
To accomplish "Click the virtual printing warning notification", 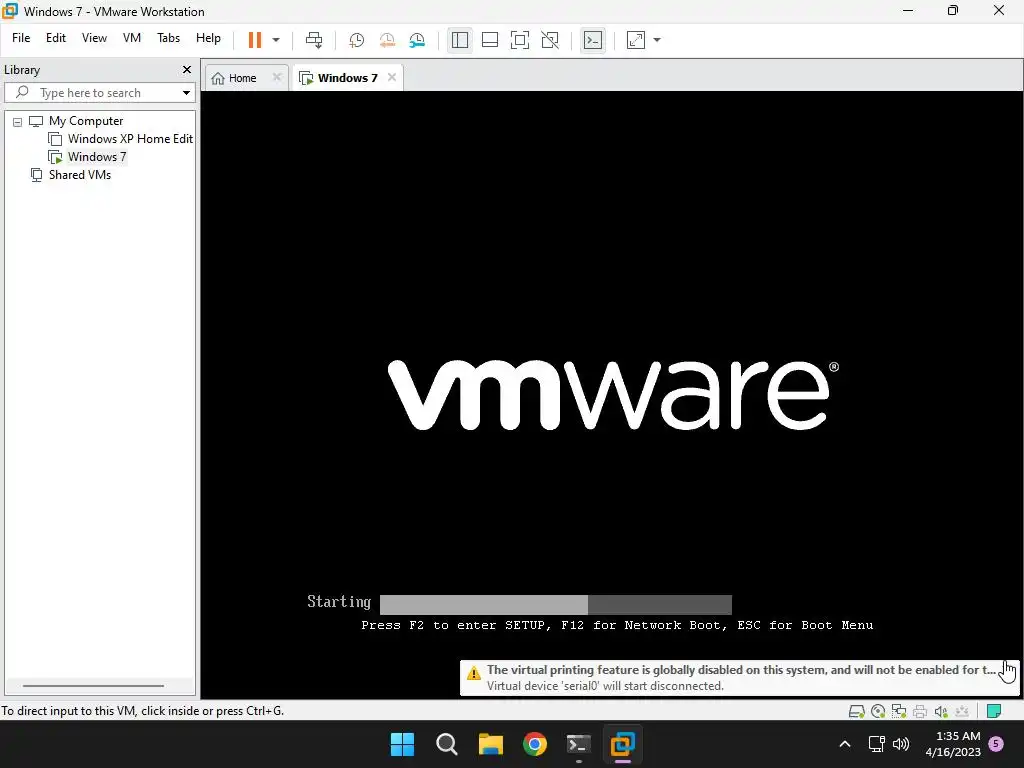I will [740, 678].
